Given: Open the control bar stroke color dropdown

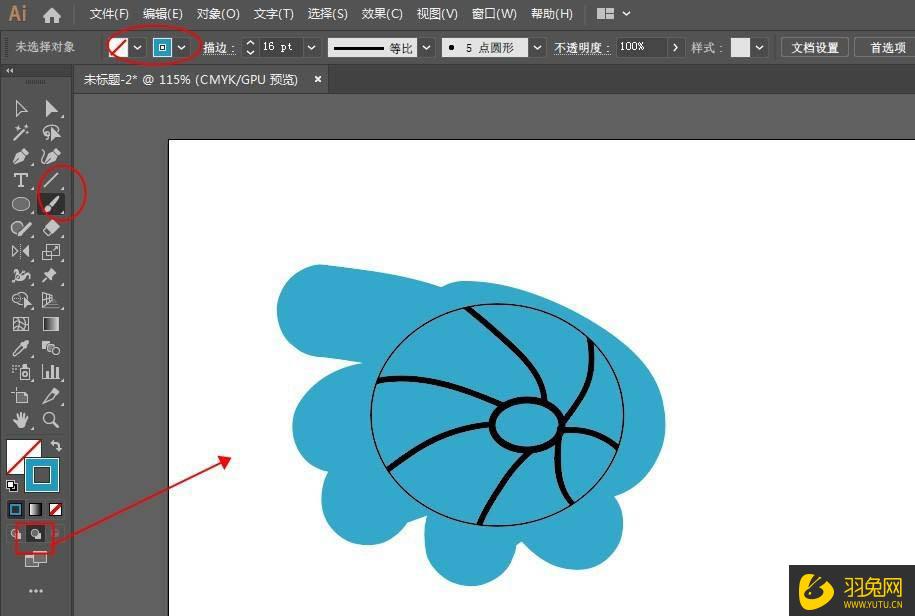Looking at the screenshot, I should coord(182,47).
